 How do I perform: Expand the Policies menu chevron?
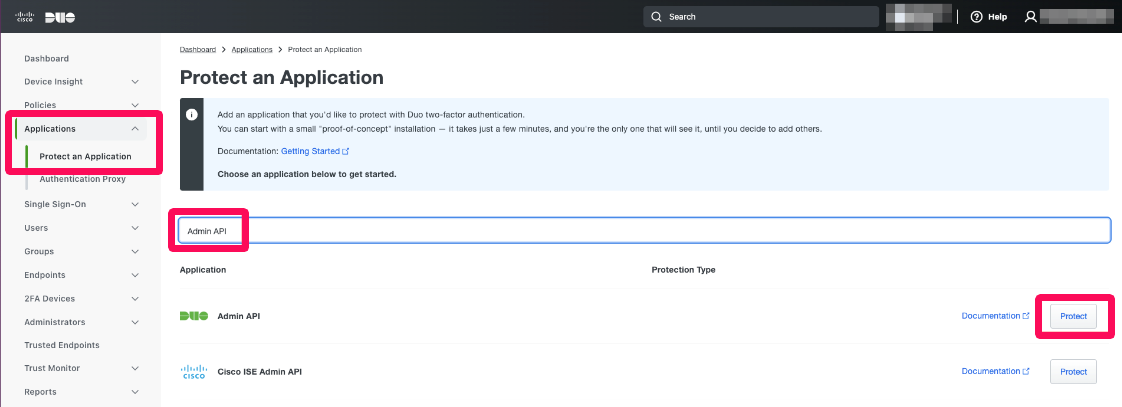[135, 105]
